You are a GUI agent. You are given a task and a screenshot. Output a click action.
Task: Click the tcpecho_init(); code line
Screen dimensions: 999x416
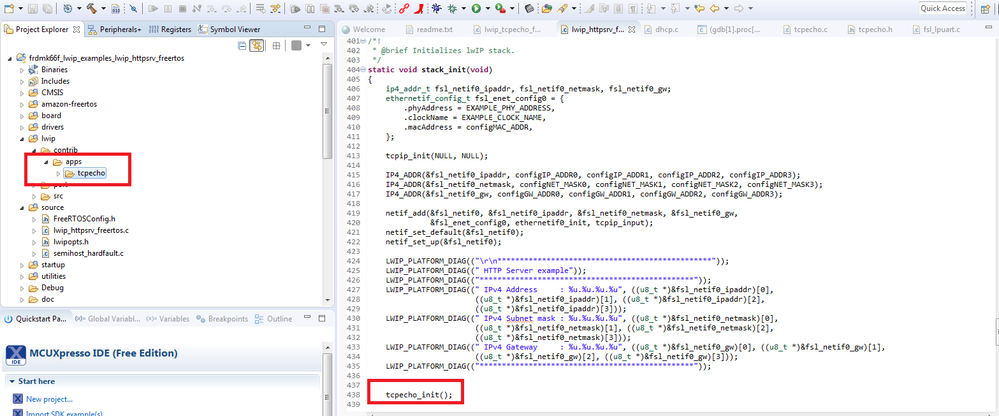click(419, 395)
